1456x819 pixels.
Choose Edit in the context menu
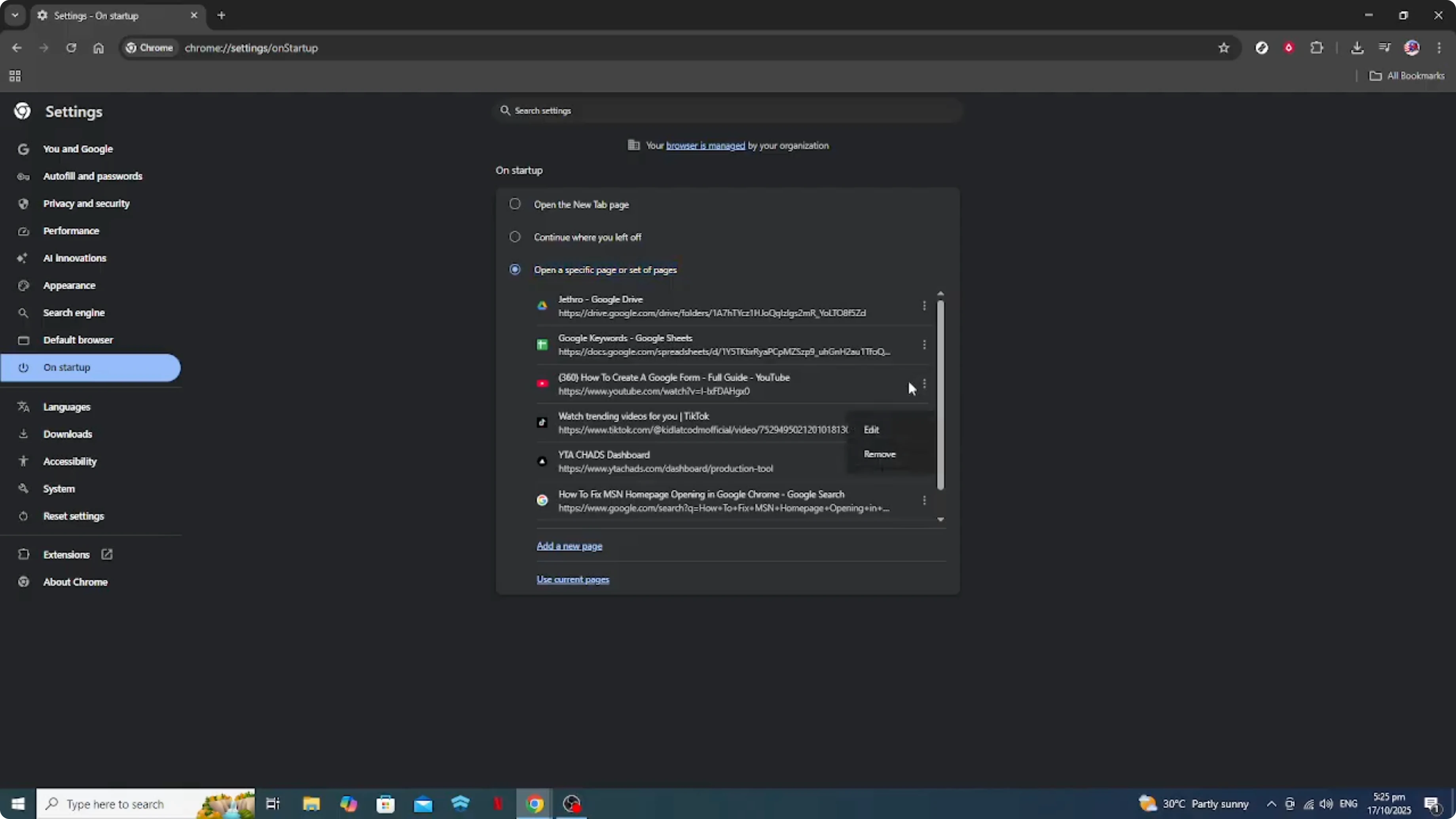coord(890,430)
